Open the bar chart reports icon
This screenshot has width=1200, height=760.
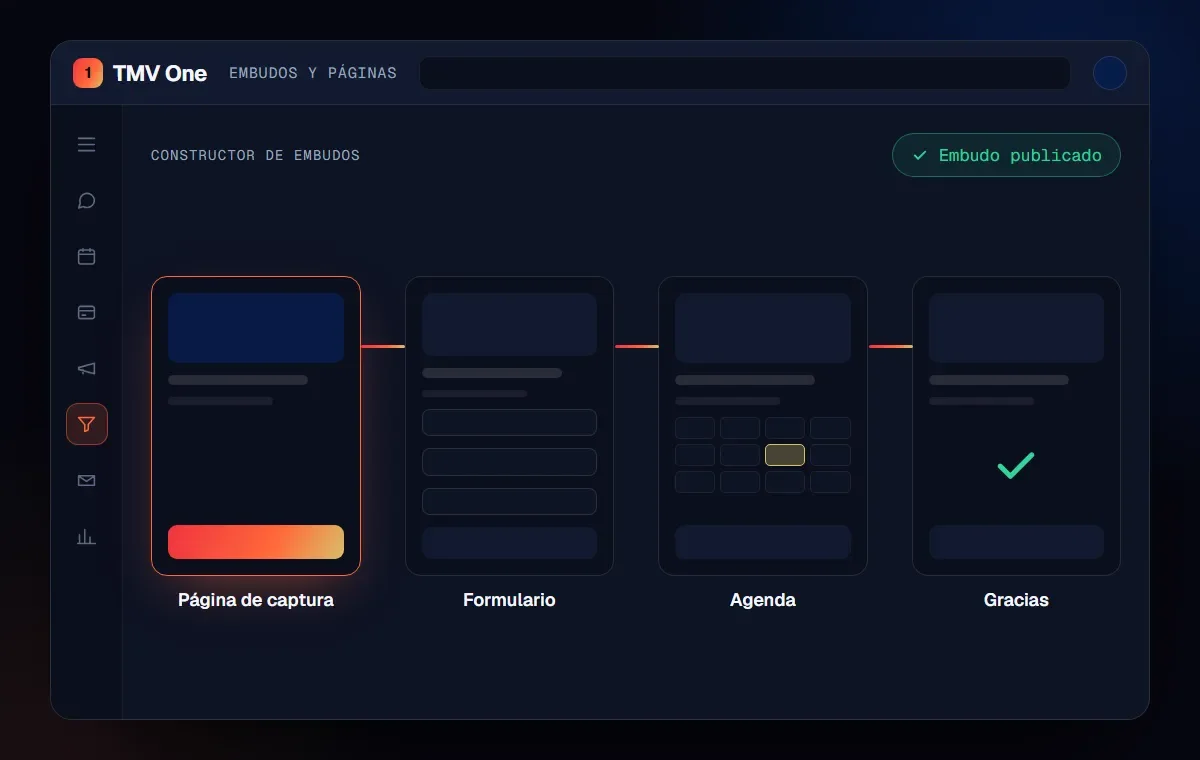[x=87, y=537]
